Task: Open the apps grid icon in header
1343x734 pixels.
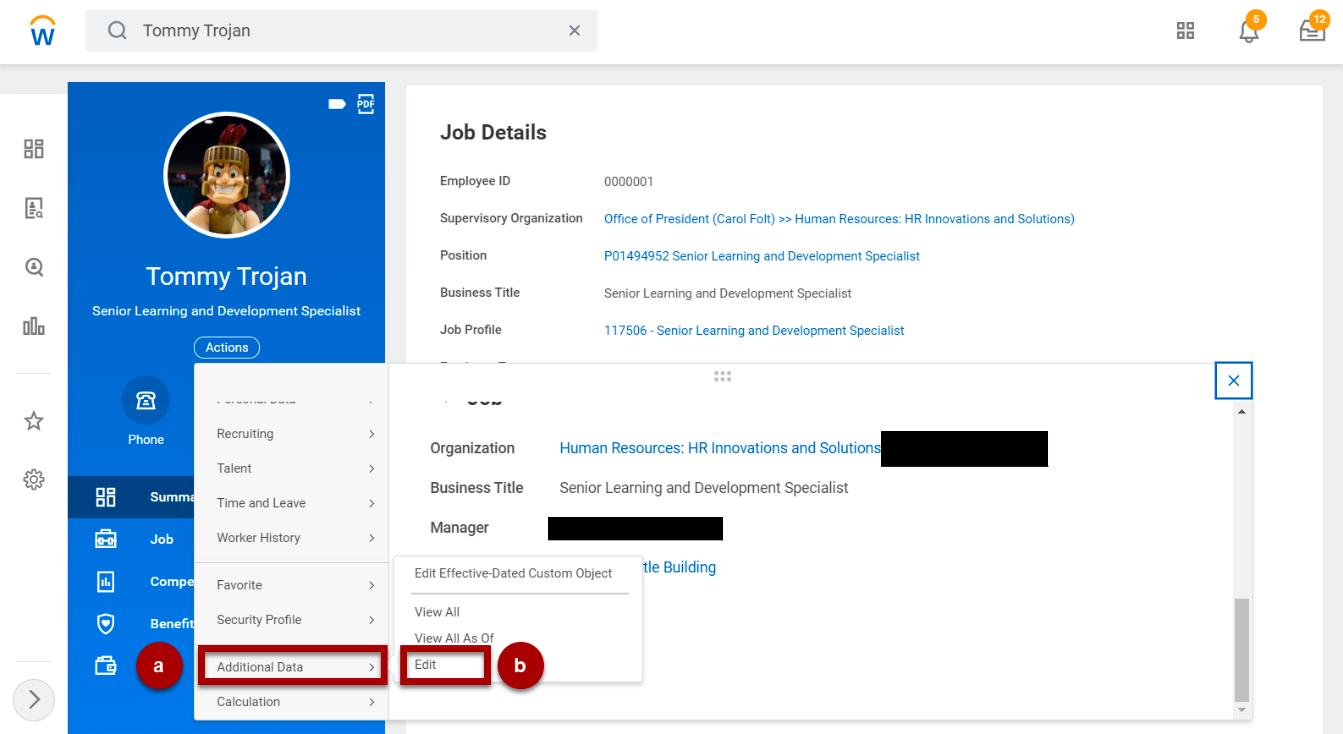Action: click(x=1186, y=31)
